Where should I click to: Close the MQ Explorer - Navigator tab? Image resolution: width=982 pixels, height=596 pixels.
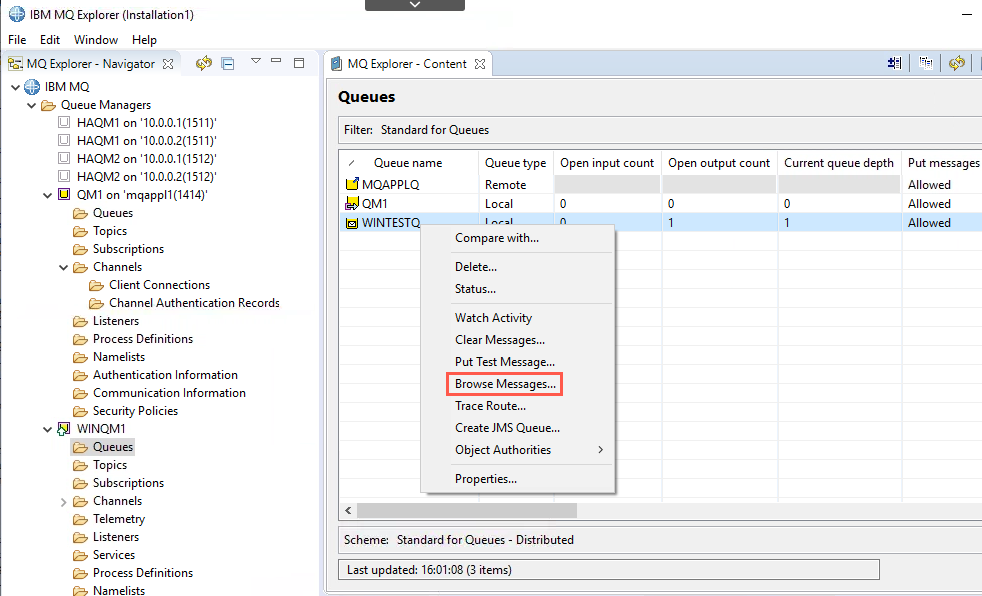(x=168, y=64)
